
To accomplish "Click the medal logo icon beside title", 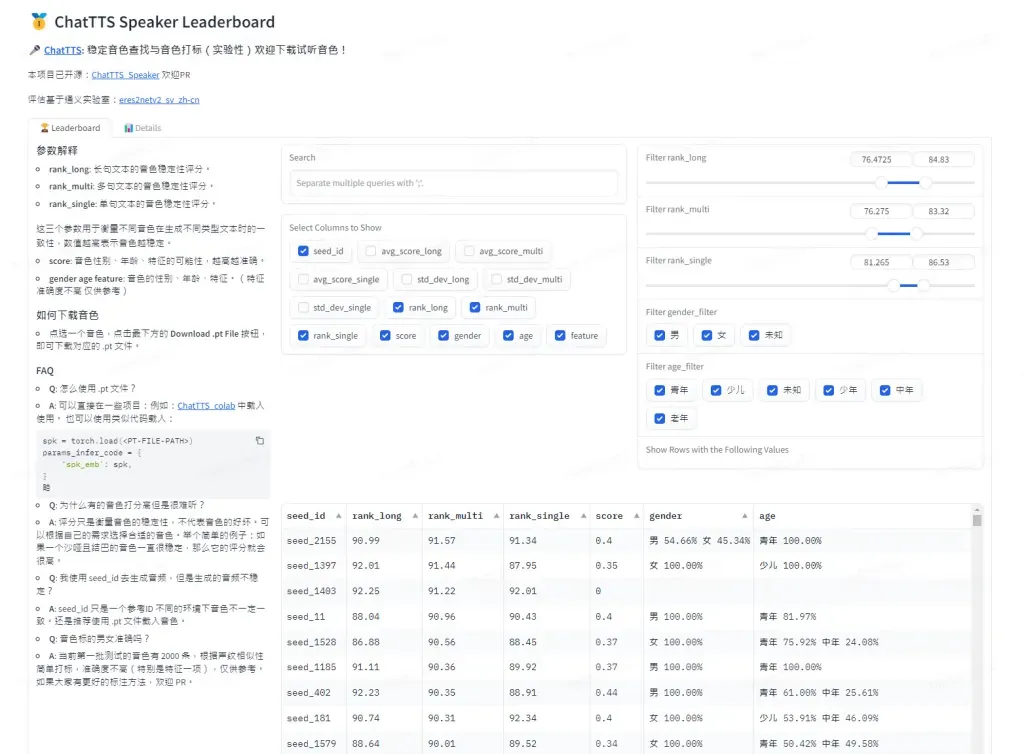I will coord(39,22).
